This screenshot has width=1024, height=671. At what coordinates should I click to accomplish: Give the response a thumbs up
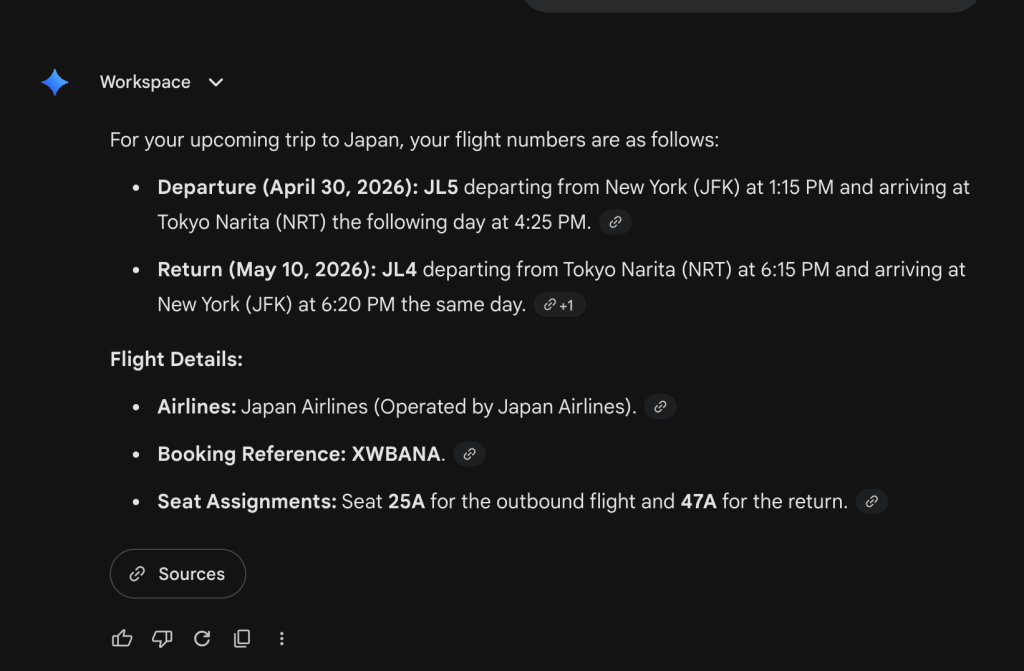[x=122, y=638]
